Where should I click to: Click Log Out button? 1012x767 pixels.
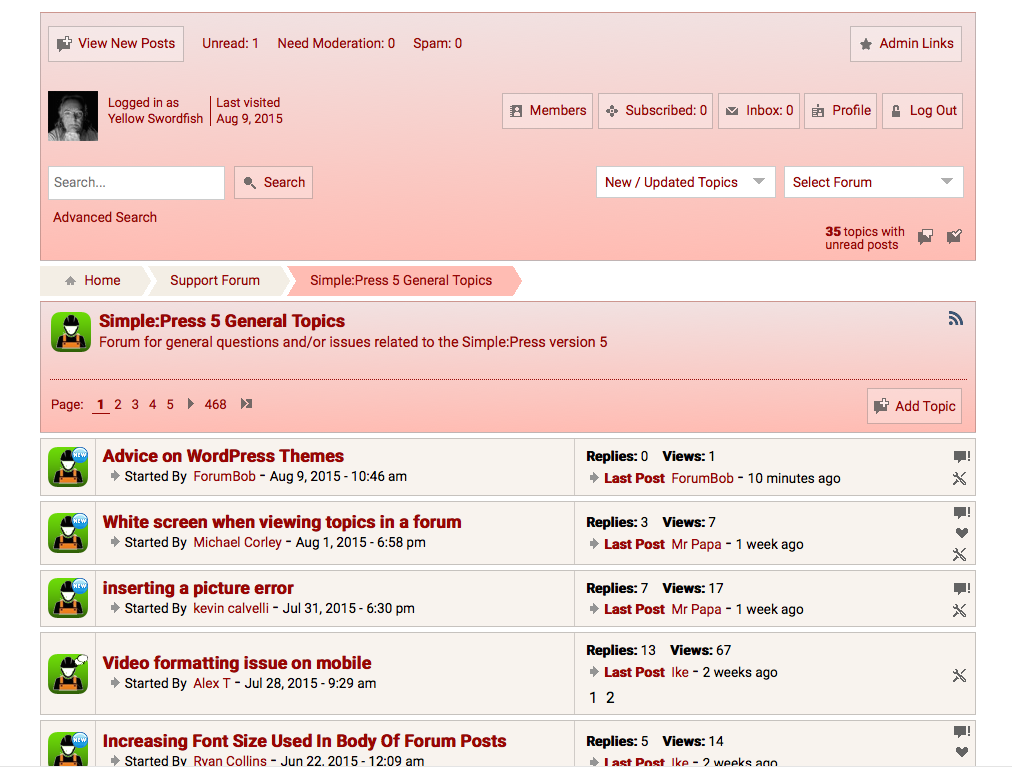coord(922,111)
